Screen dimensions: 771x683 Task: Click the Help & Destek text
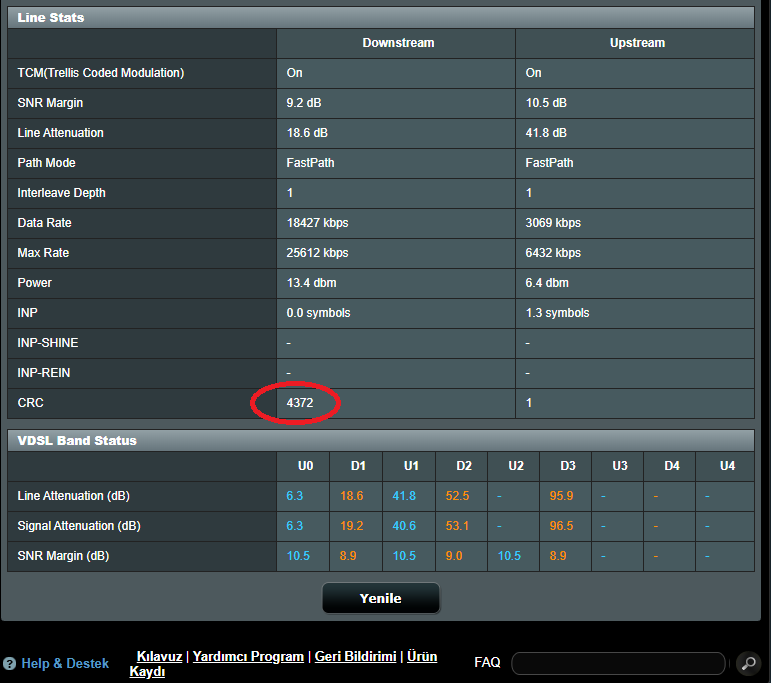pos(65,663)
